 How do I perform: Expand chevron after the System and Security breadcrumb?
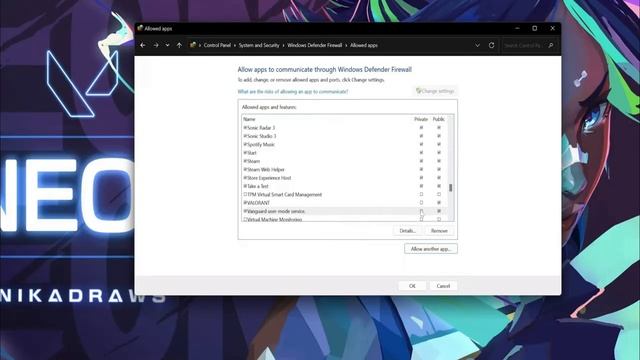click(x=283, y=45)
